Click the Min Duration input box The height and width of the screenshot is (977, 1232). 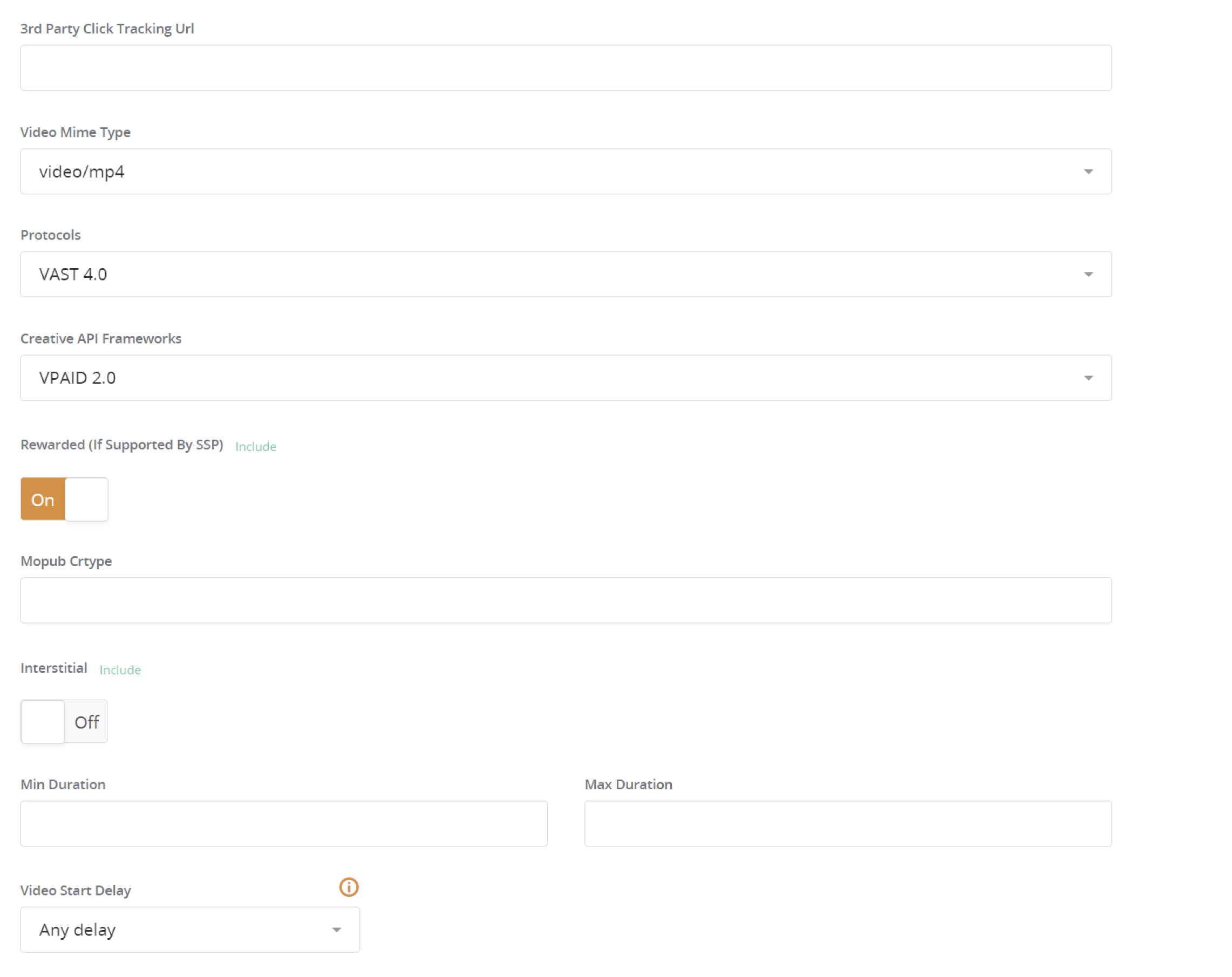coord(283,823)
